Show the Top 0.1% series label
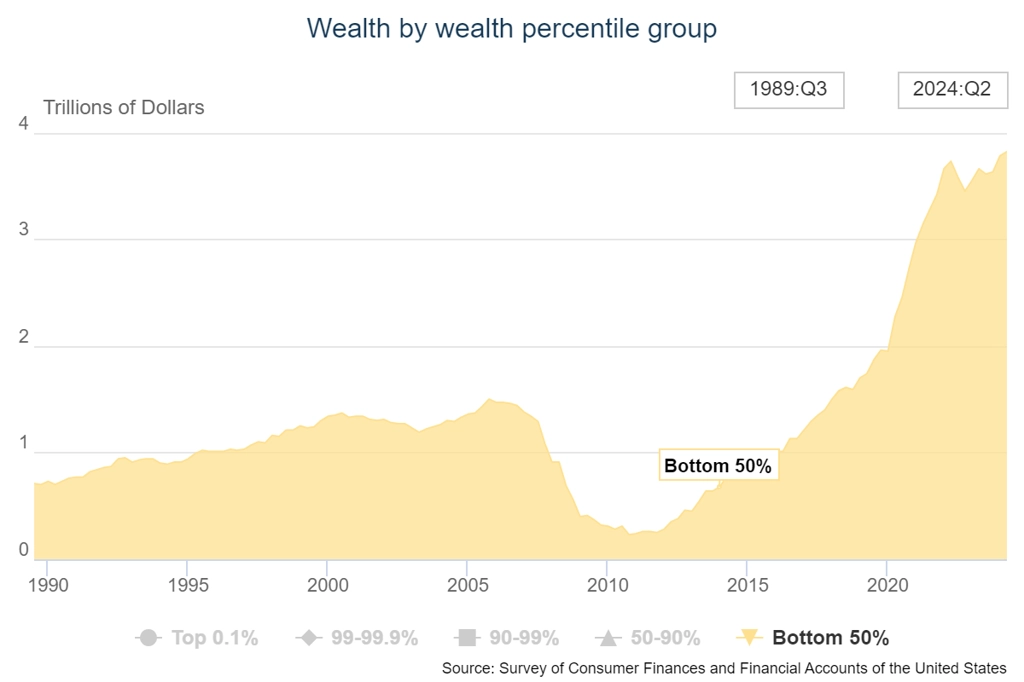The image size is (1024, 682). (215, 638)
